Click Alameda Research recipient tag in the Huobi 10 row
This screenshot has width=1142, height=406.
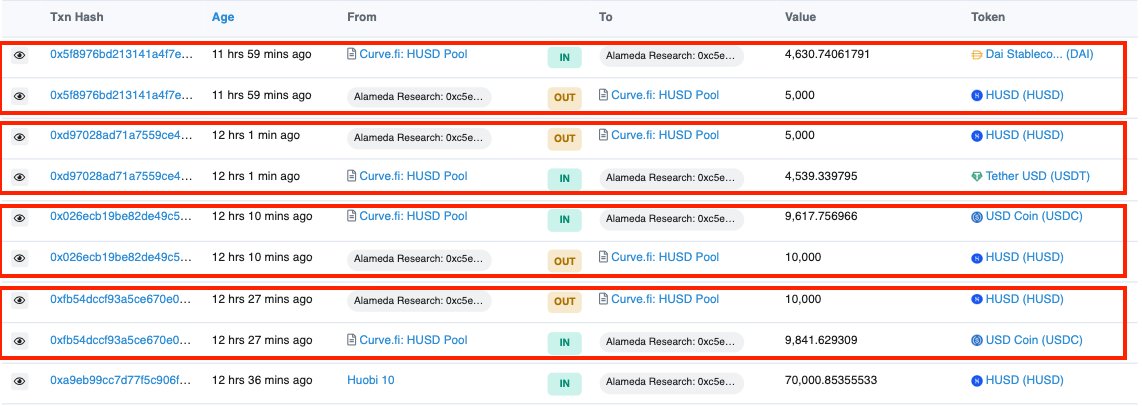coord(671,382)
